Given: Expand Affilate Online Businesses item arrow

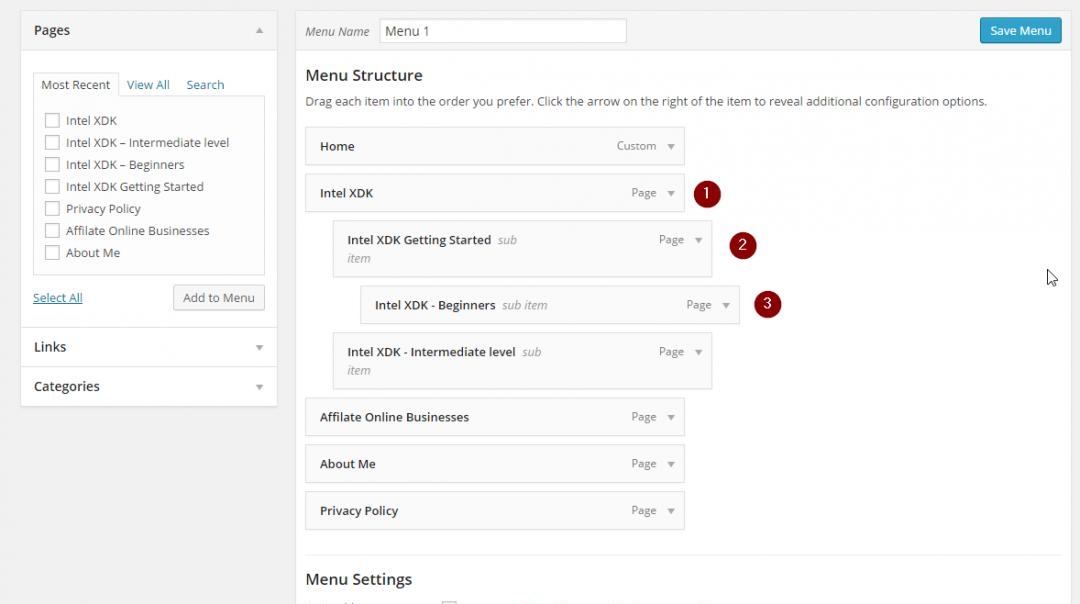Looking at the screenshot, I should pos(671,417).
